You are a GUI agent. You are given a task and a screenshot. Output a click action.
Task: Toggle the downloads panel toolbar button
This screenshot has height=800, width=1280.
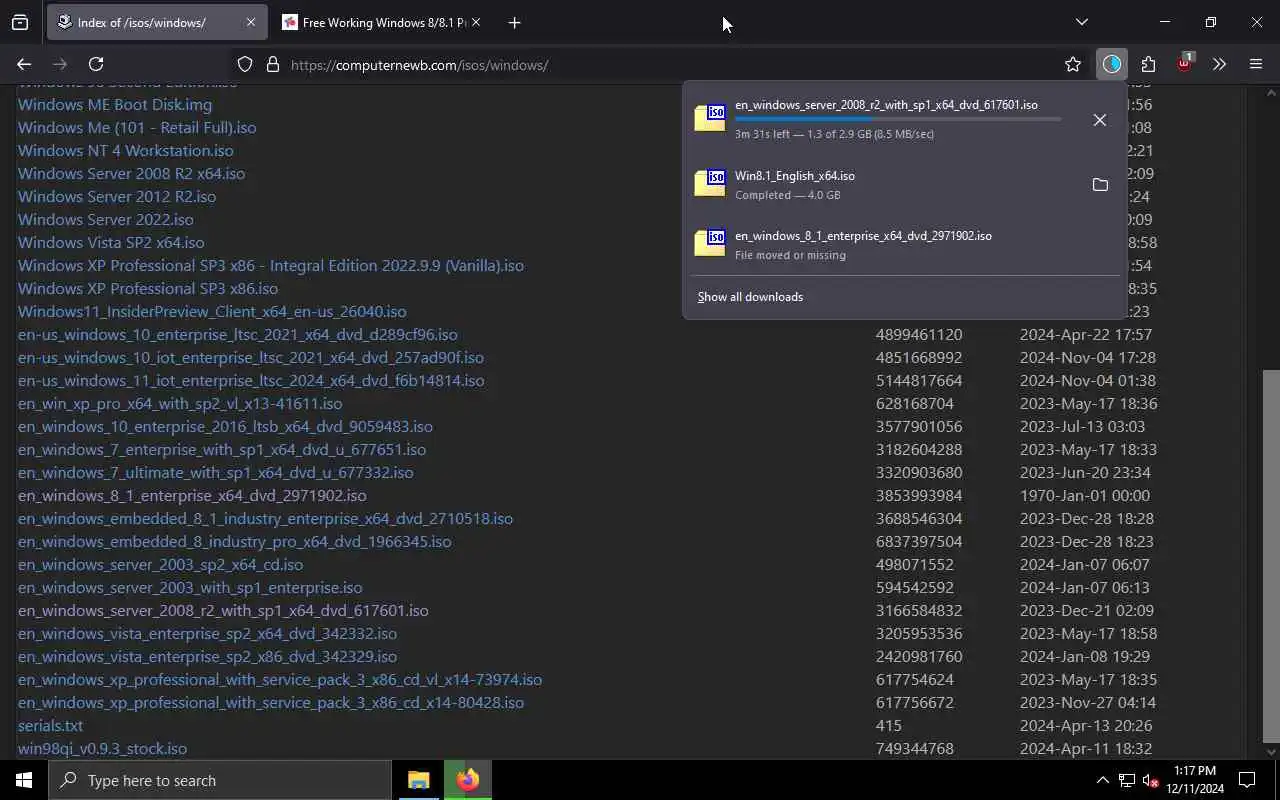(1112, 64)
